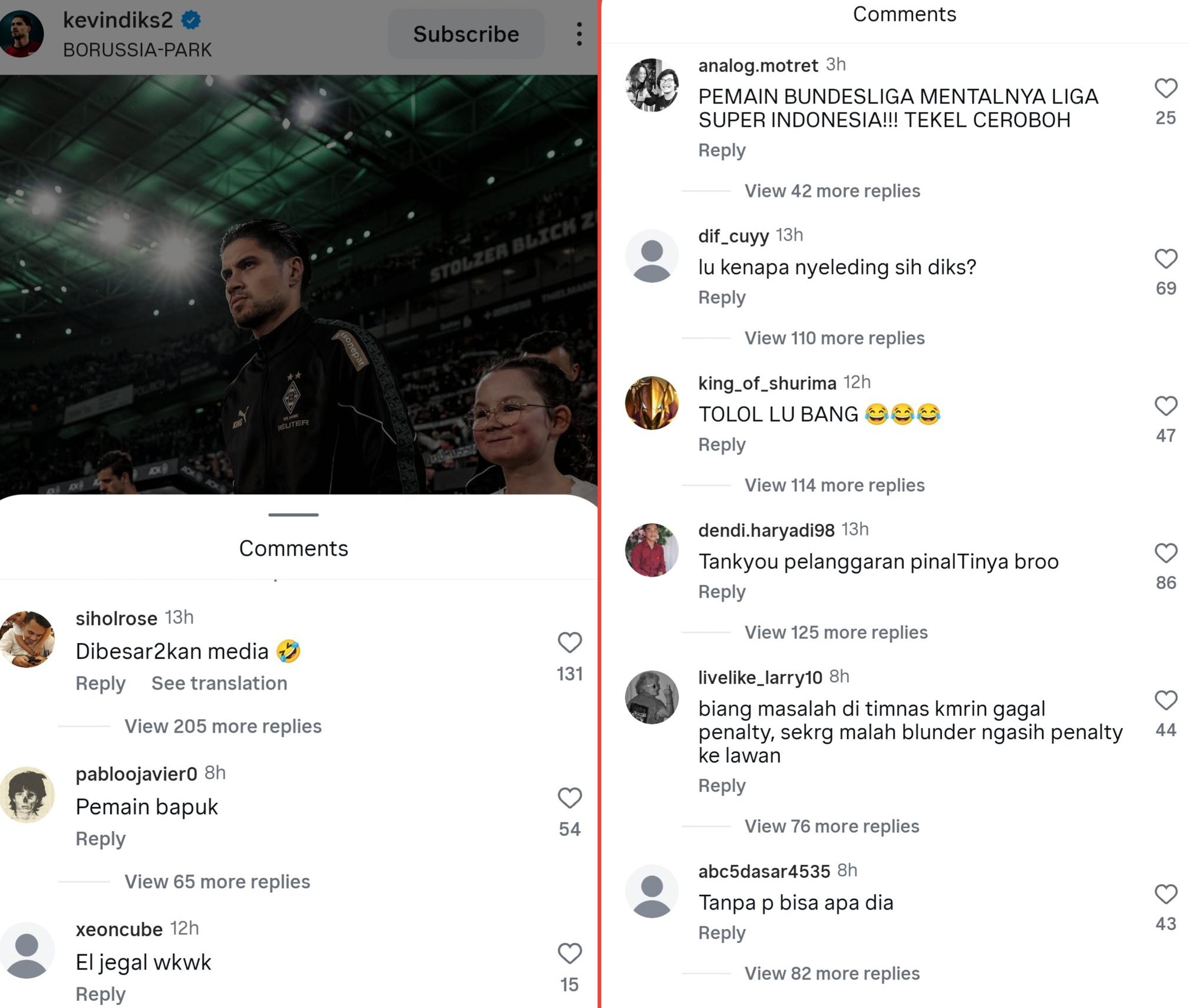
Task: Expand 'View 65 more replies'
Action: (217, 882)
